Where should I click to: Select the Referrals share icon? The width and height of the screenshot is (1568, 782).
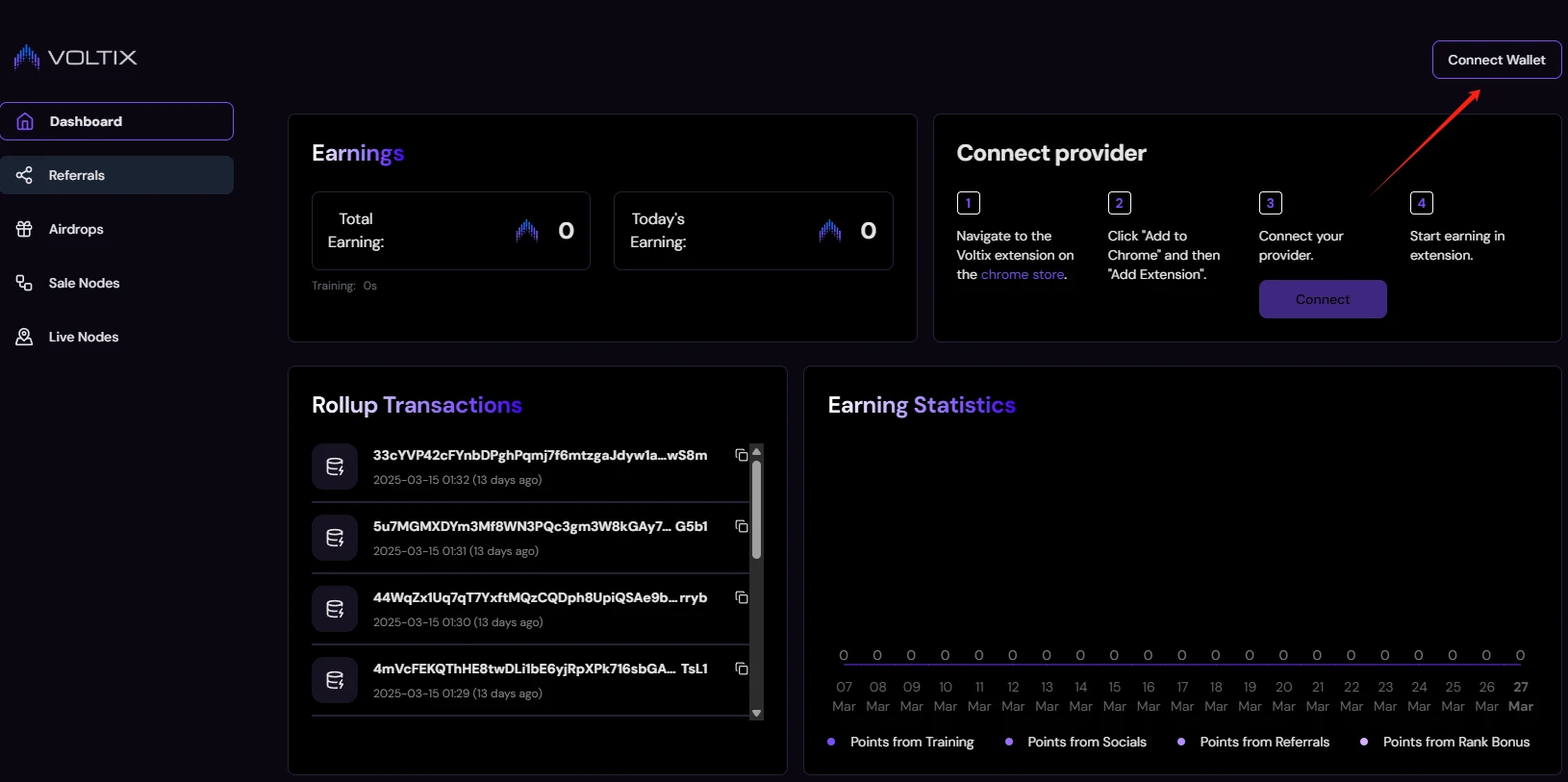[24, 175]
